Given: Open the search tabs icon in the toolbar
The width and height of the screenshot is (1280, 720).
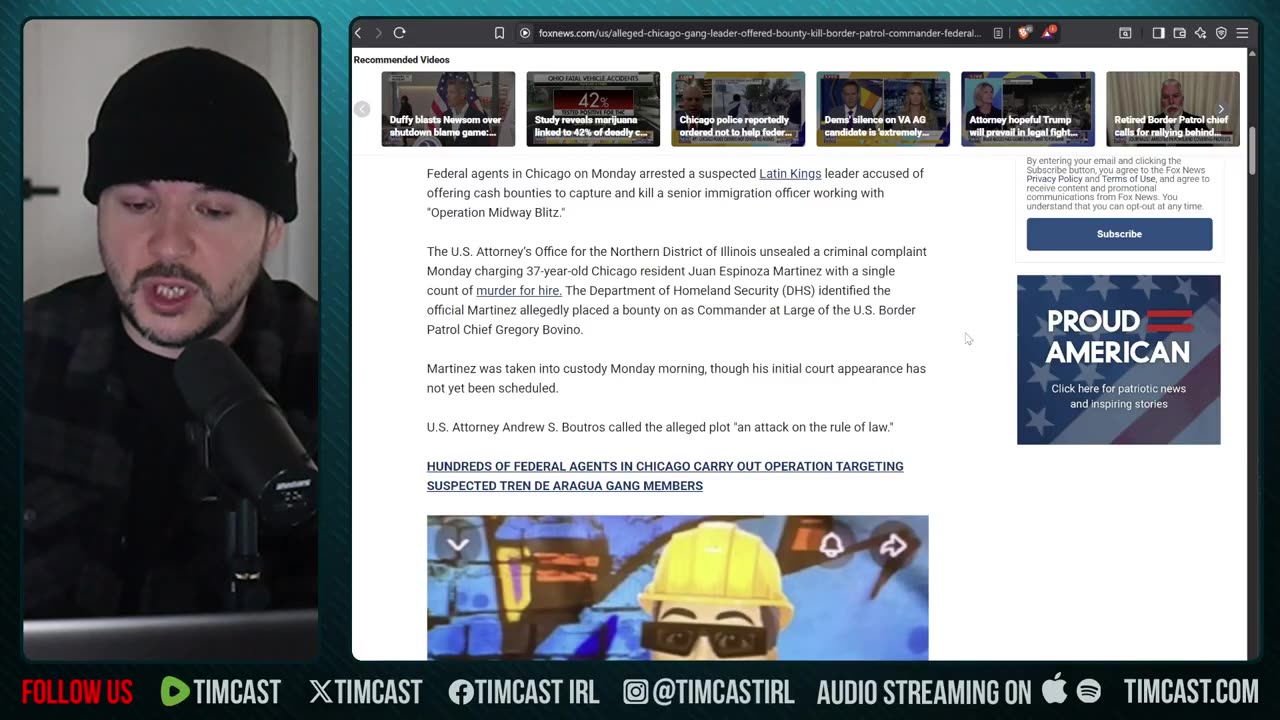Looking at the screenshot, I should (x=1125, y=33).
